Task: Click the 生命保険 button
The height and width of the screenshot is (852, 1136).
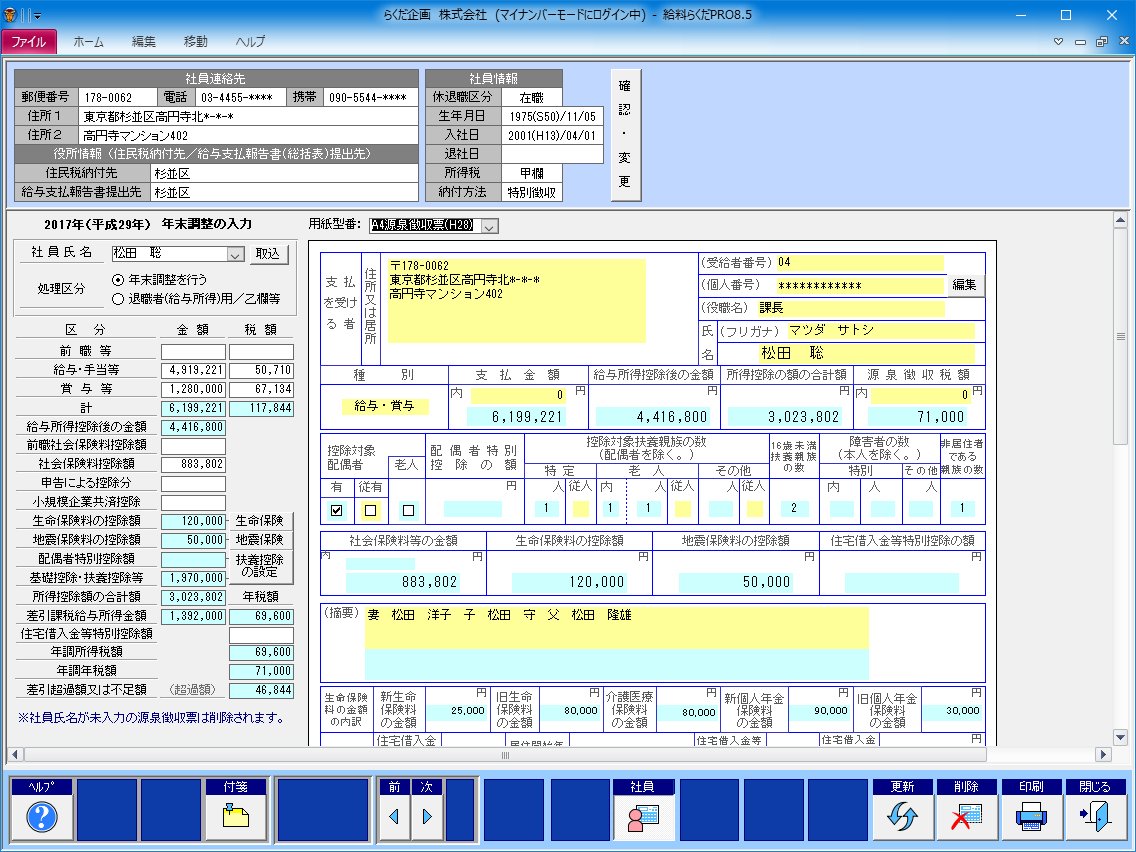Action: (259, 521)
